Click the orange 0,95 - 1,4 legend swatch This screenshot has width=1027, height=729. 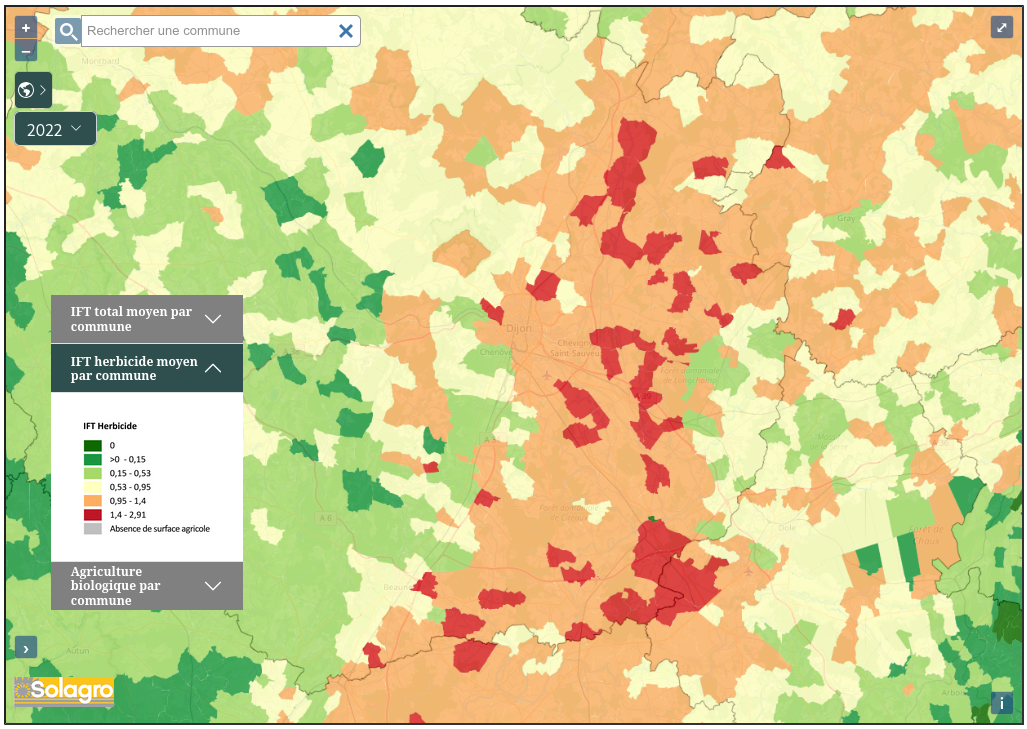click(x=93, y=501)
